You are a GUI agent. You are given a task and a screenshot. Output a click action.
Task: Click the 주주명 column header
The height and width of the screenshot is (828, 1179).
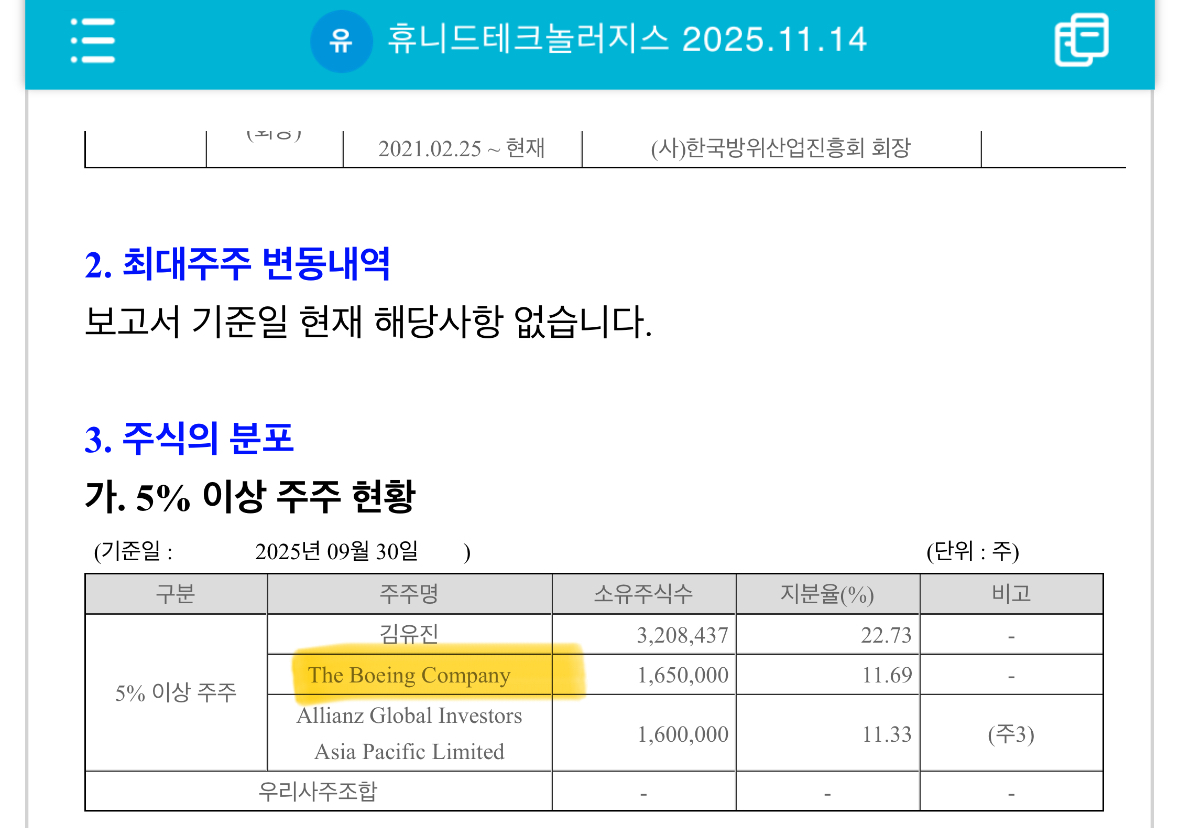[x=410, y=593]
